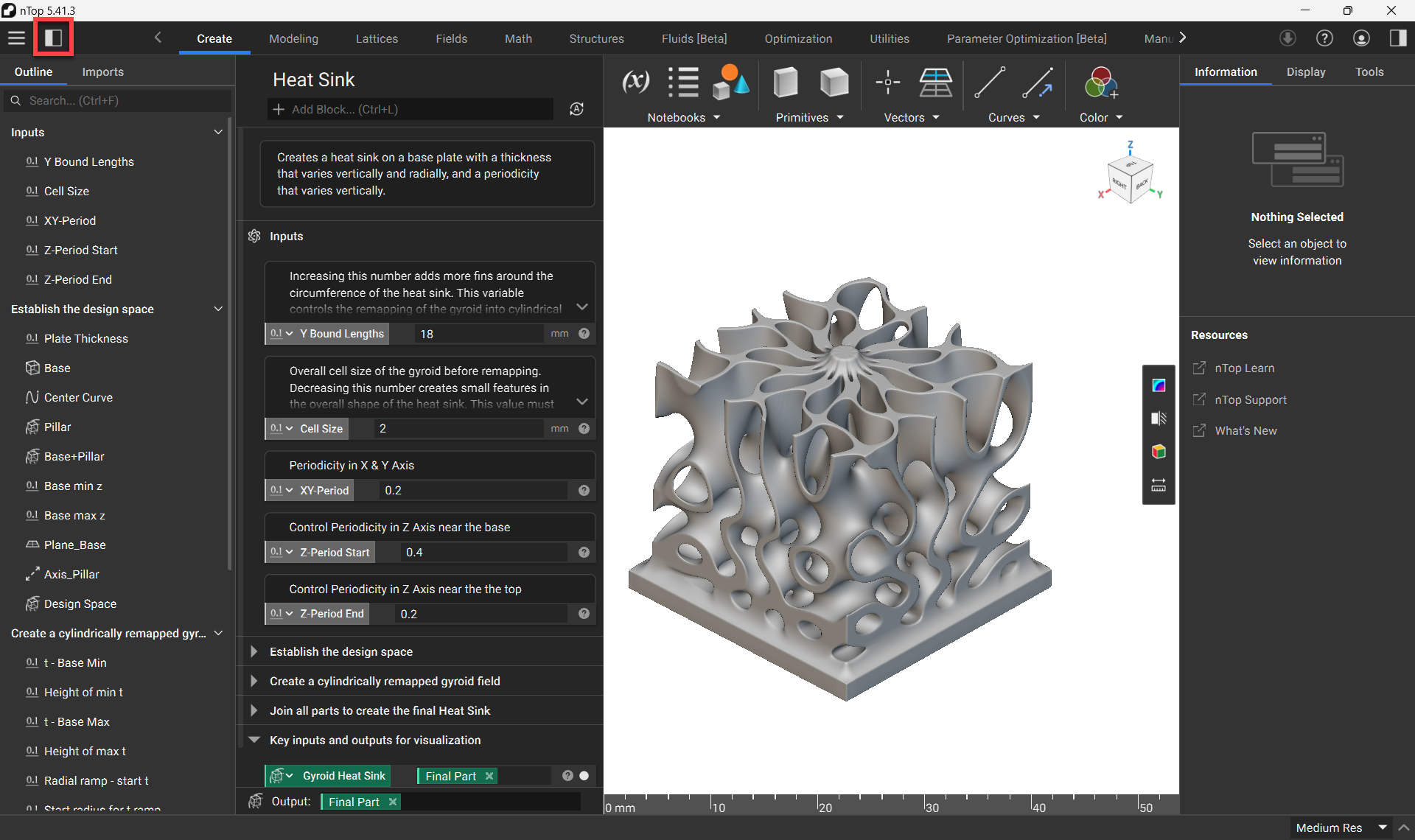The image size is (1415, 840).
Task: Toggle the left panel layout icon
Action: tap(53, 38)
